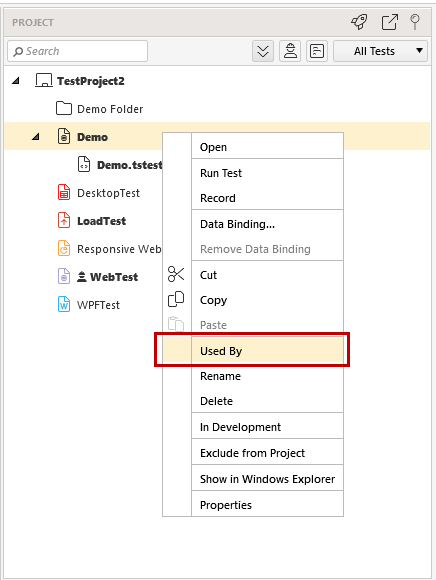Select Demo Folder in the tree

(x=110, y=109)
